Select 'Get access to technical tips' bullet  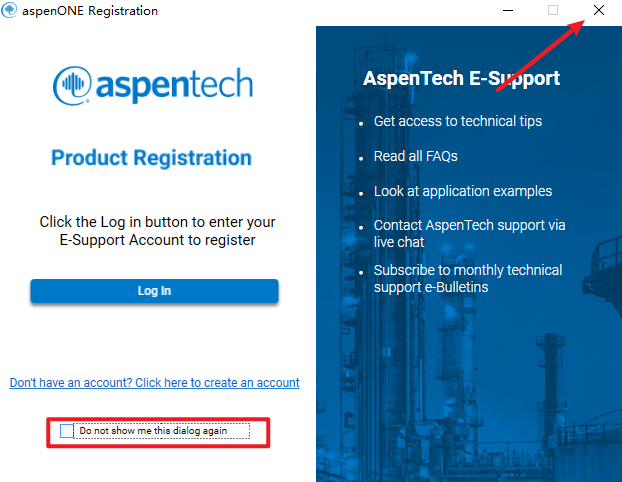457,121
